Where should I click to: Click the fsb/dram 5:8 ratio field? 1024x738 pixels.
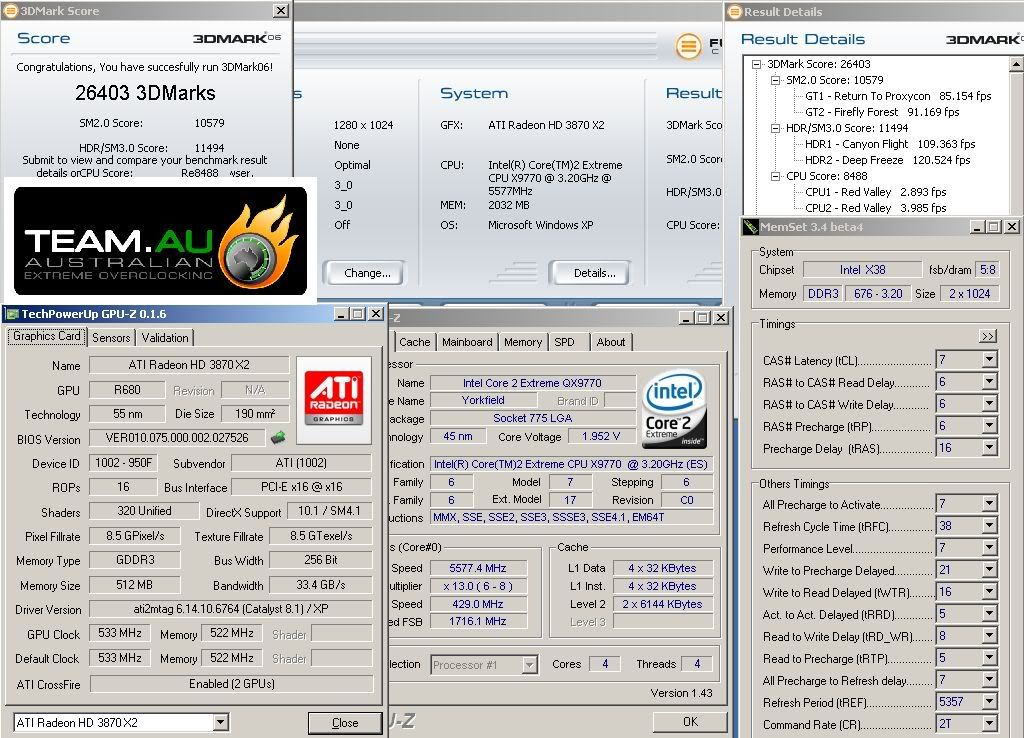pyautogui.click(x=987, y=269)
